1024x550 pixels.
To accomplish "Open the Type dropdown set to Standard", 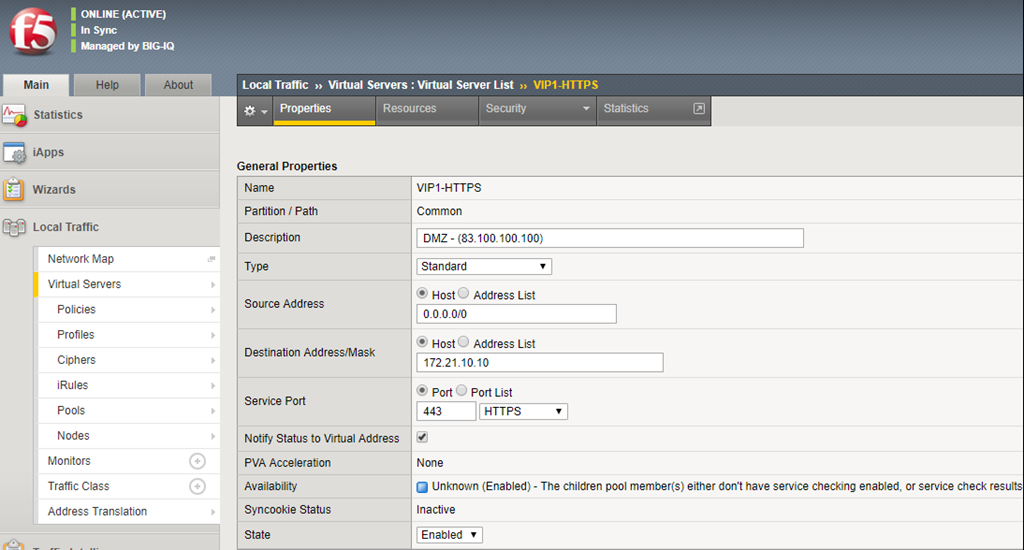I will click(484, 267).
